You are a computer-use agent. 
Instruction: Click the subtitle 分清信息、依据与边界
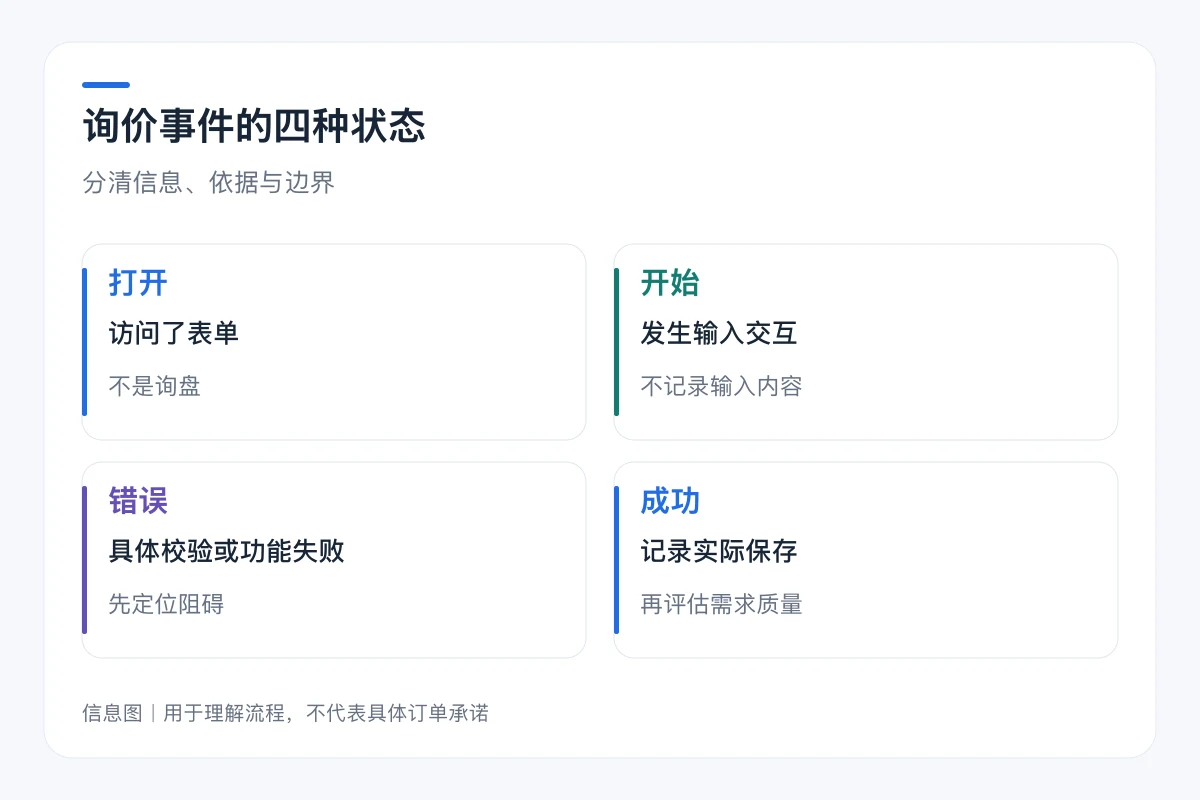(x=209, y=183)
